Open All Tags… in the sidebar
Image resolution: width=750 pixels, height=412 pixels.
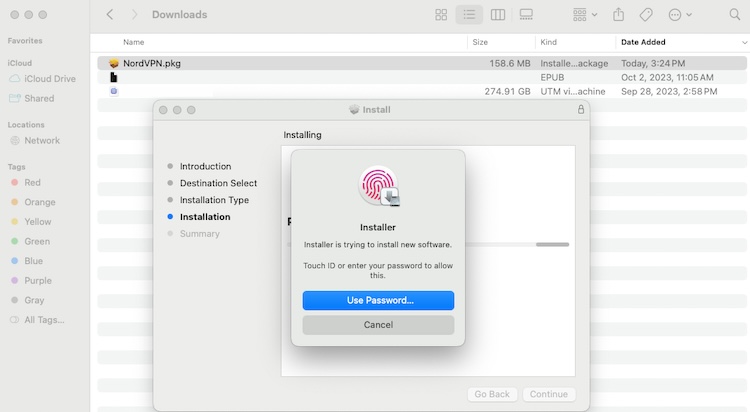(x=38, y=320)
